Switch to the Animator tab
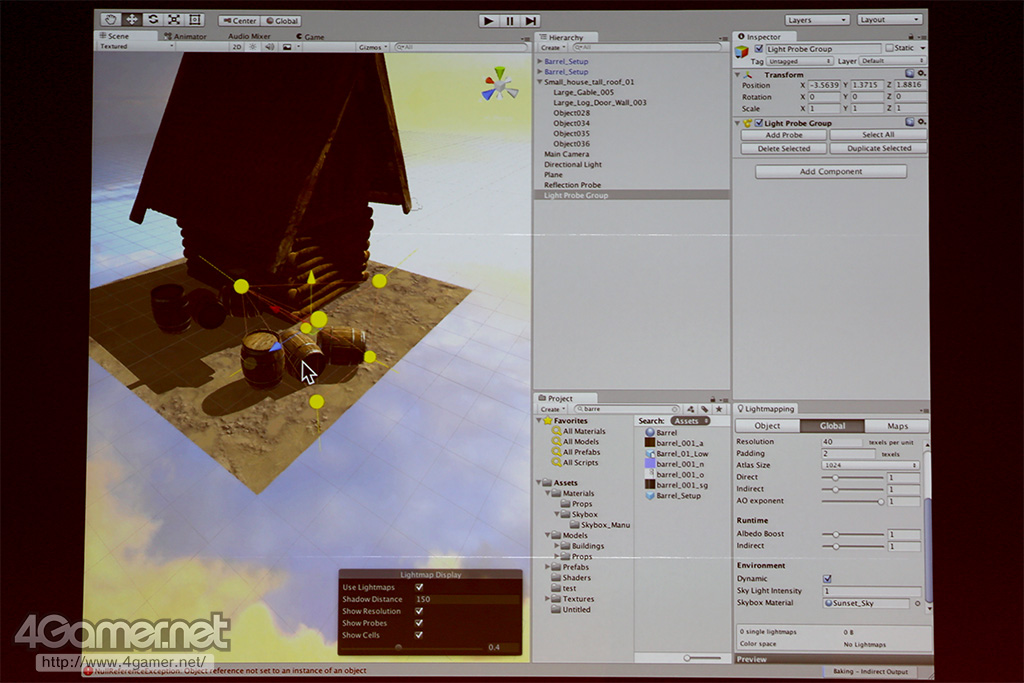The image size is (1024, 683). coord(185,37)
